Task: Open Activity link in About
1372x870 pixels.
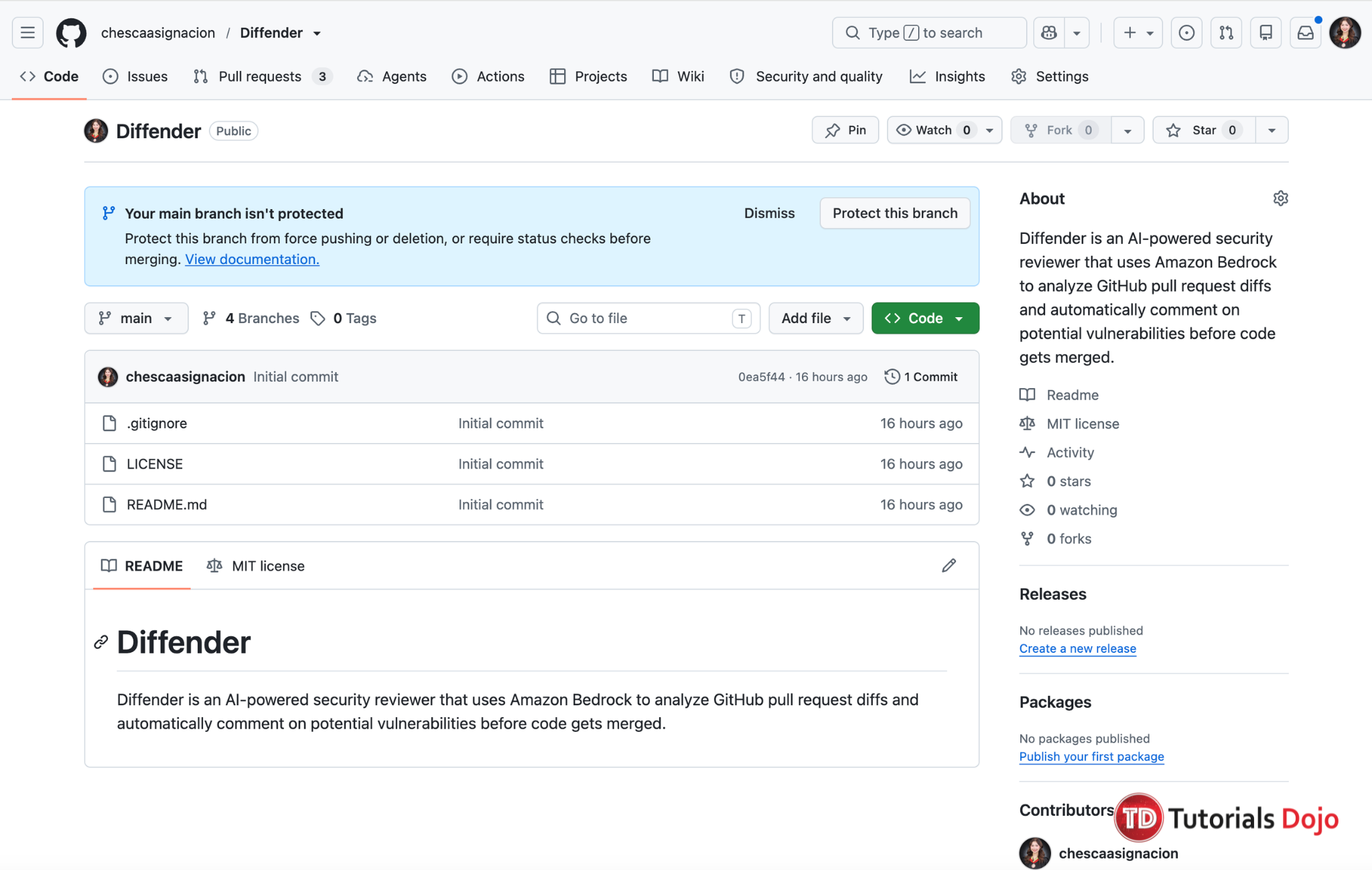Action: click(x=1070, y=452)
